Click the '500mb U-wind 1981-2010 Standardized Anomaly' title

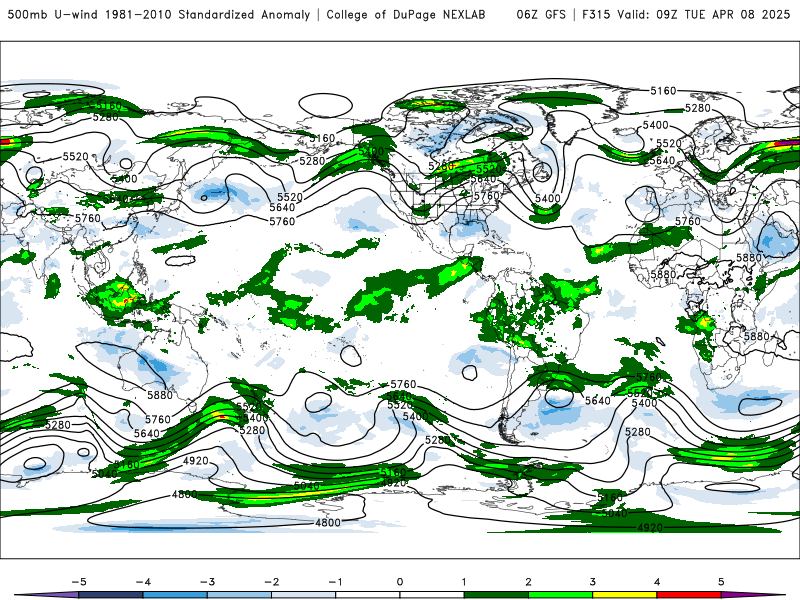(159, 15)
